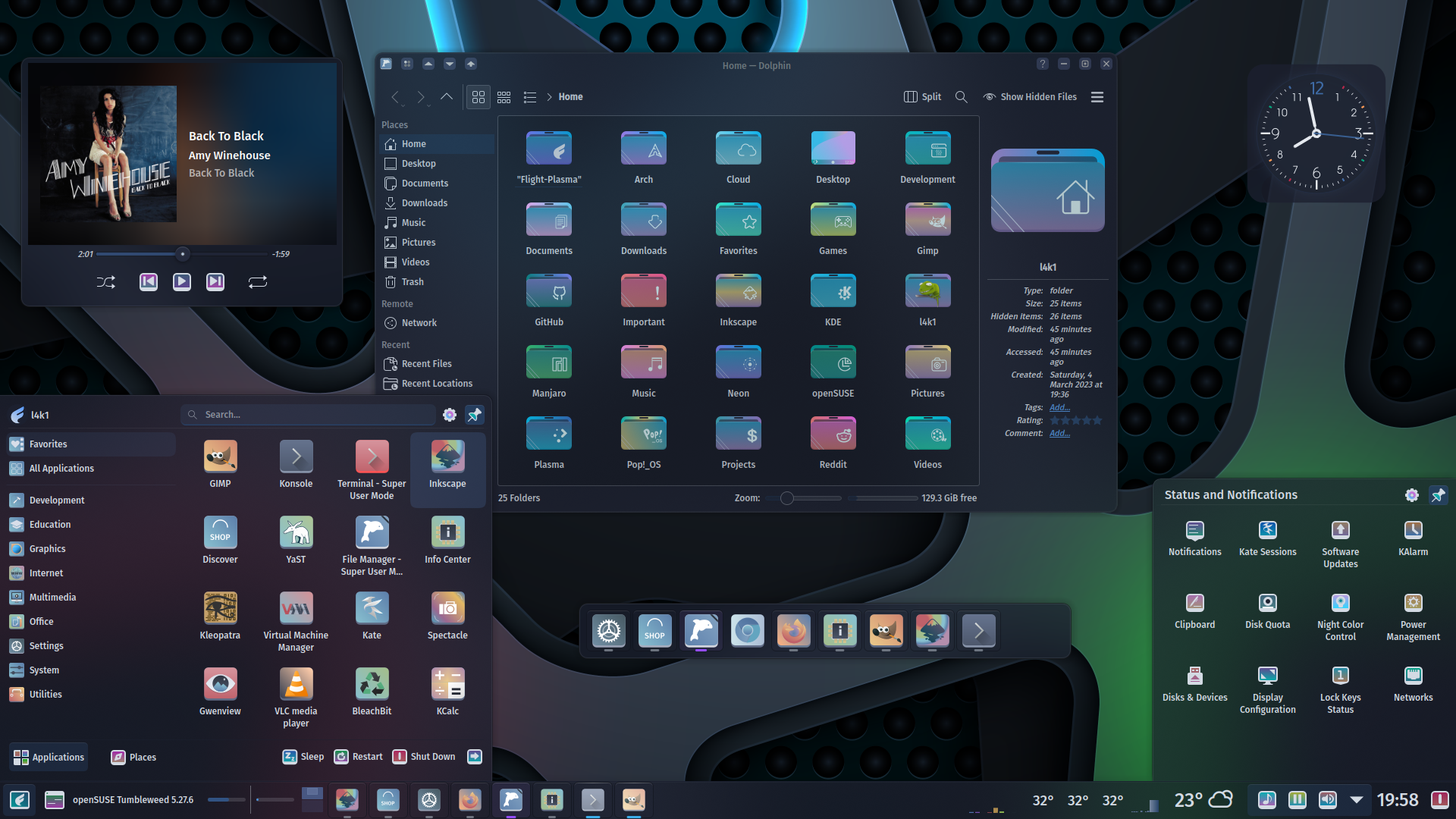Toggle Show Hidden Files in Dolphin
The height and width of the screenshot is (819, 1456).
[1030, 97]
